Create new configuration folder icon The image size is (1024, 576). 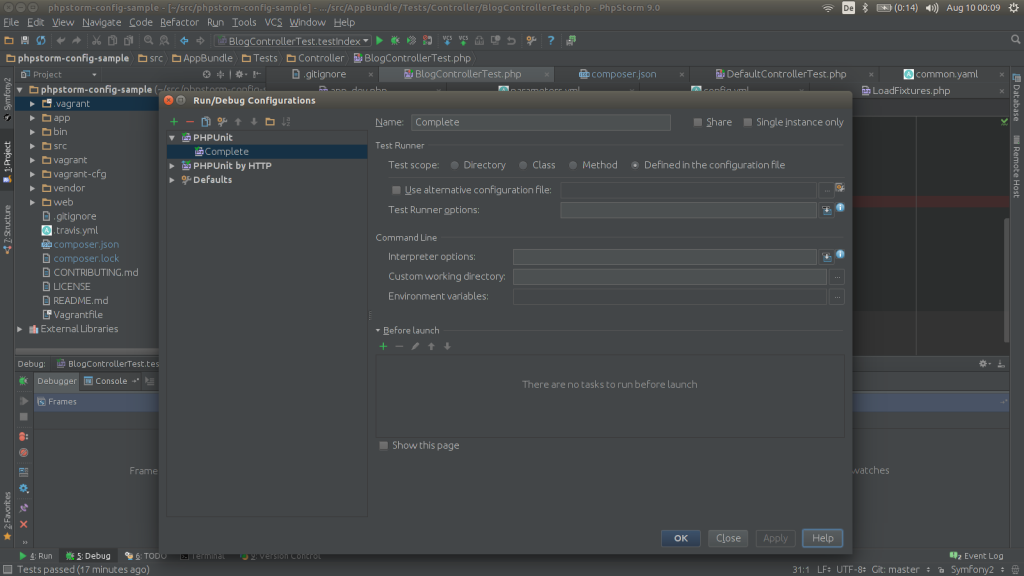(270, 121)
